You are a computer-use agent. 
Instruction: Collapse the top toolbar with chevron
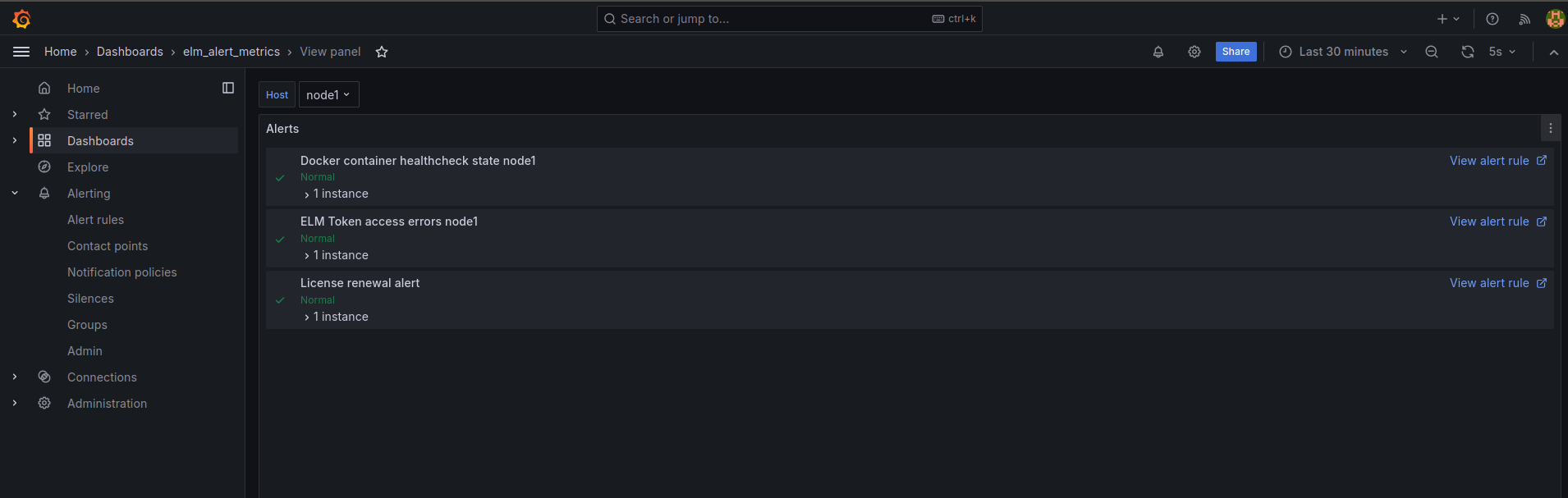coord(1554,52)
